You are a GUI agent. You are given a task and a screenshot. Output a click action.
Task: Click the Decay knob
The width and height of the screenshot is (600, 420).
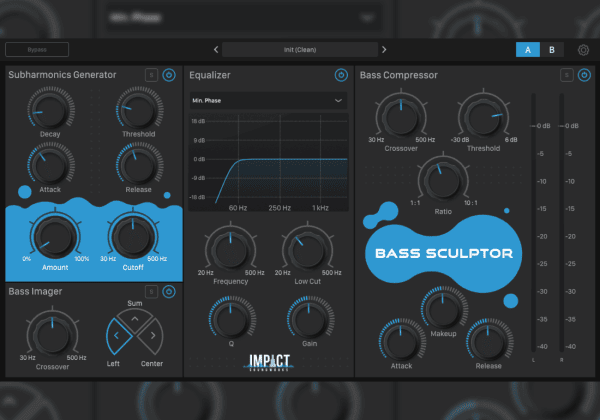51,109
